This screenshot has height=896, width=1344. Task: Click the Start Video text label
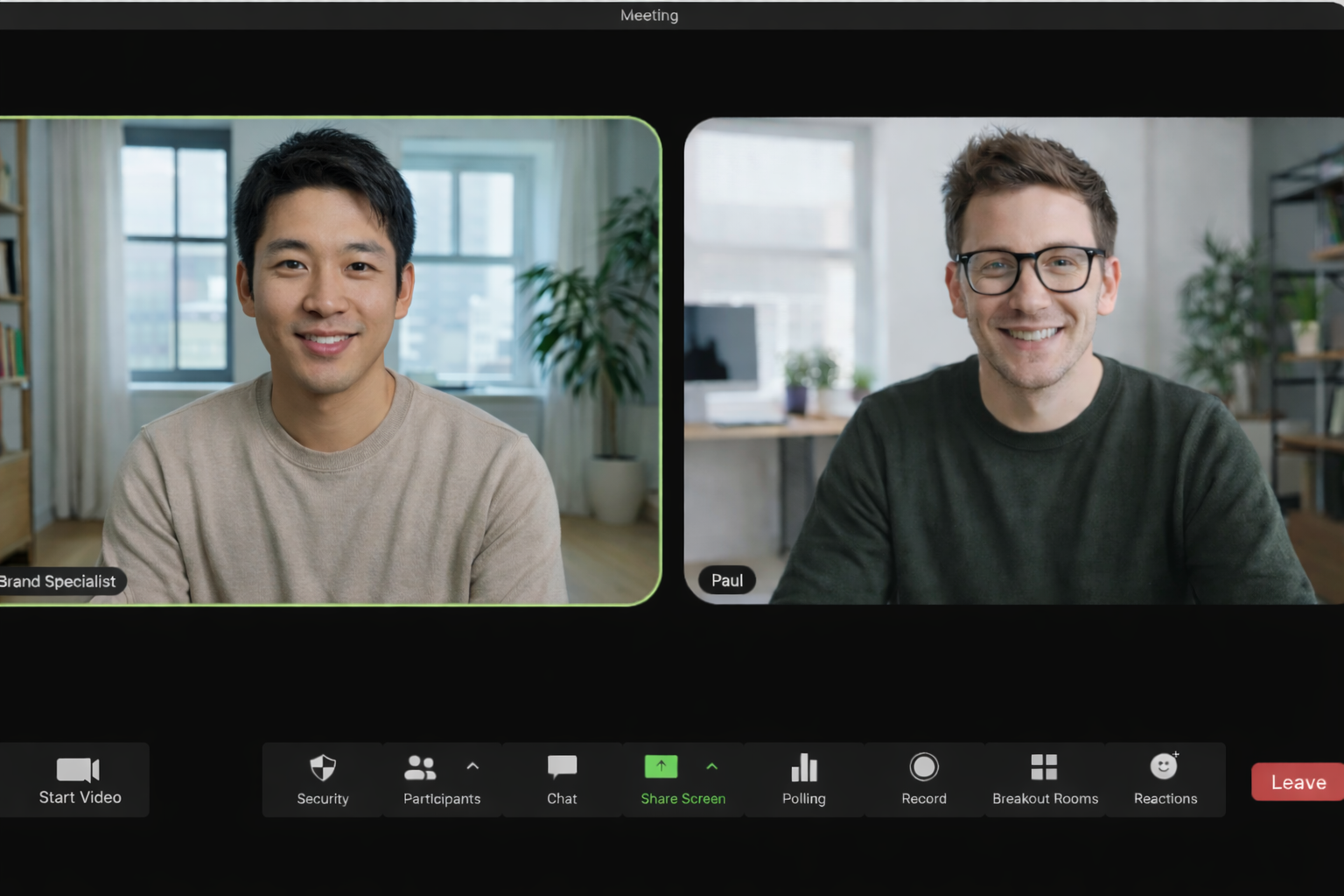(80, 797)
